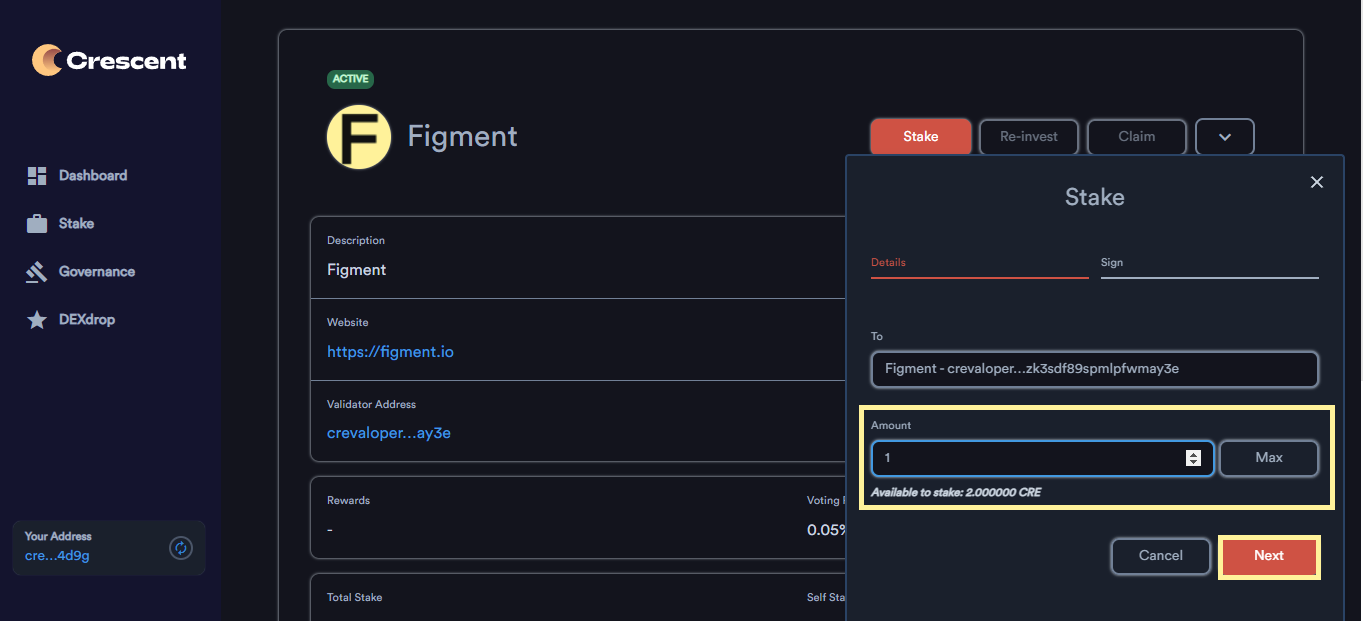
Task: Open the https://figment.io website link
Action: click(390, 352)
